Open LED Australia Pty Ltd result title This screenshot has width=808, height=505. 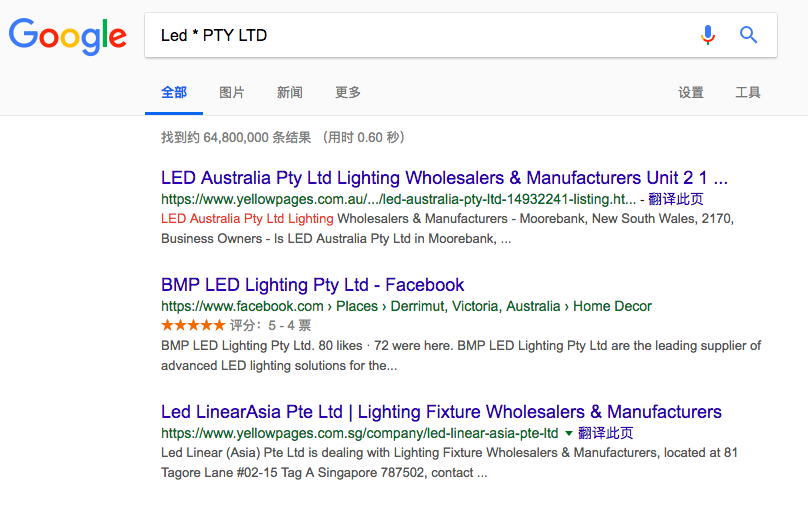444,178
